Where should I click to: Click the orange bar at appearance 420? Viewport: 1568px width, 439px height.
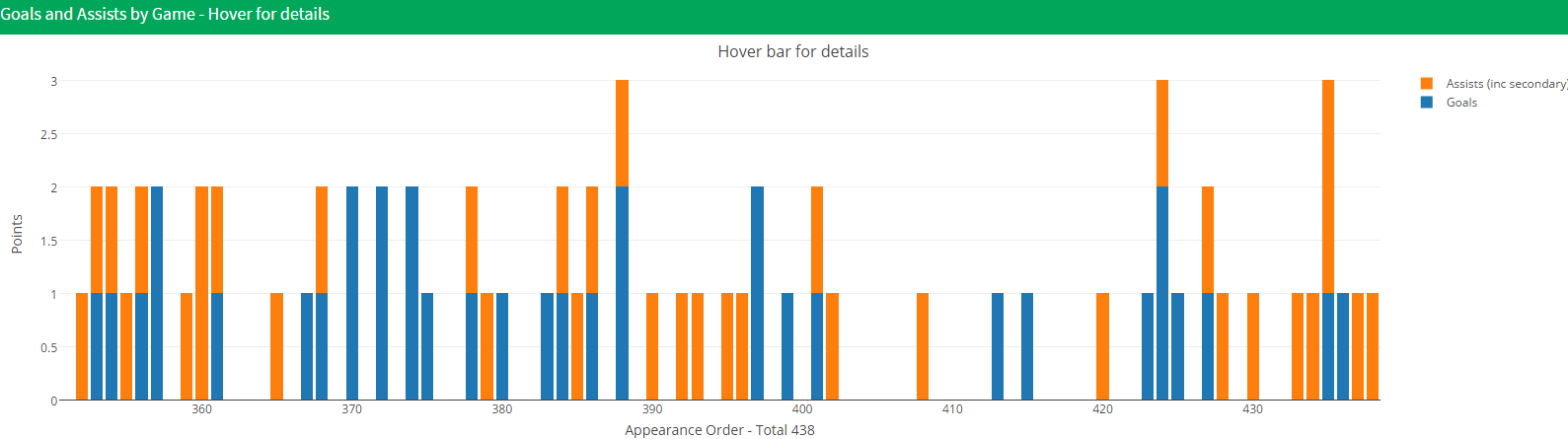(x=1102, y=346)
